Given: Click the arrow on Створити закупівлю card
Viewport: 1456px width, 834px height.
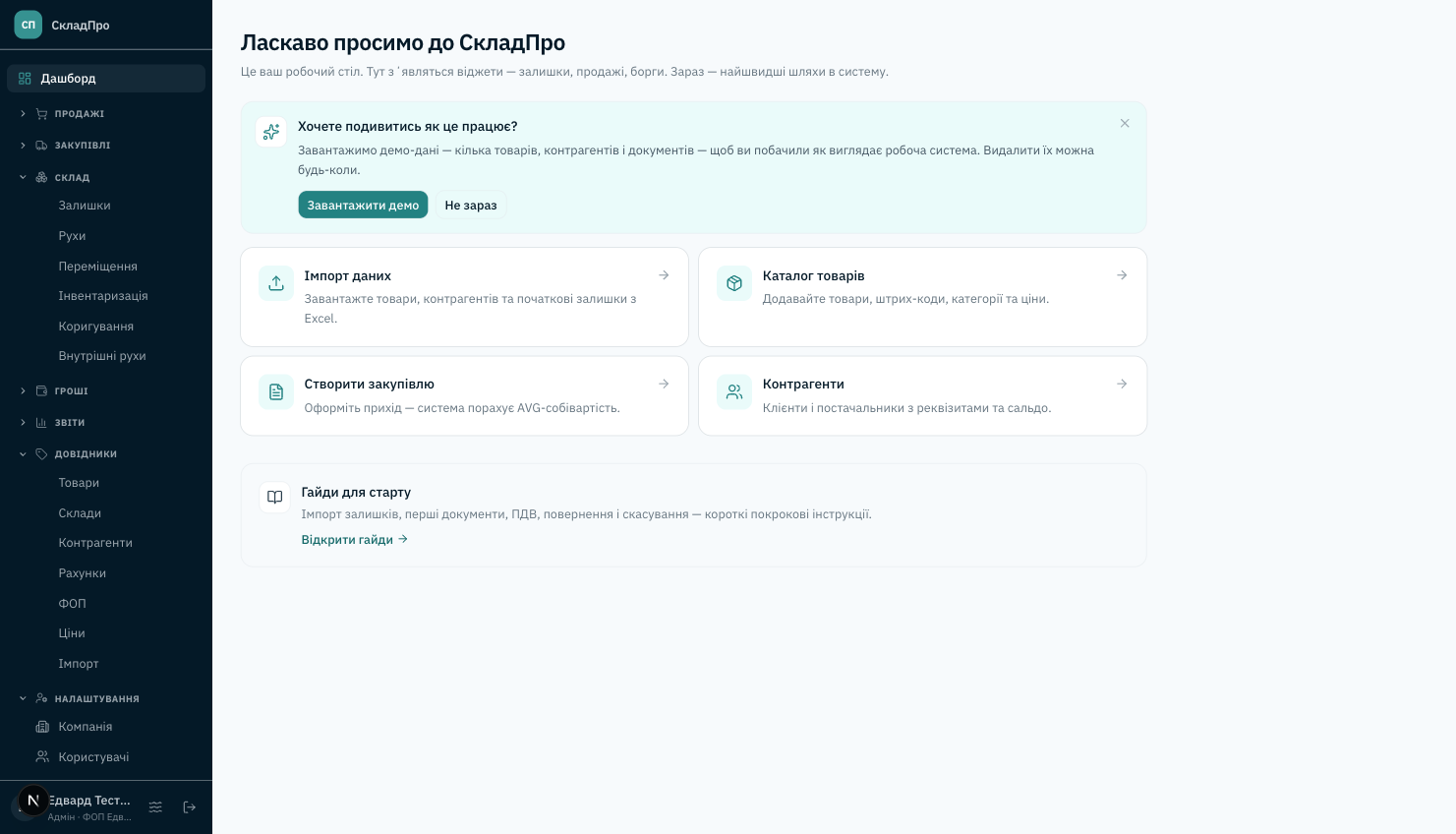Looking at the screenshot, I should pos(664,384).
